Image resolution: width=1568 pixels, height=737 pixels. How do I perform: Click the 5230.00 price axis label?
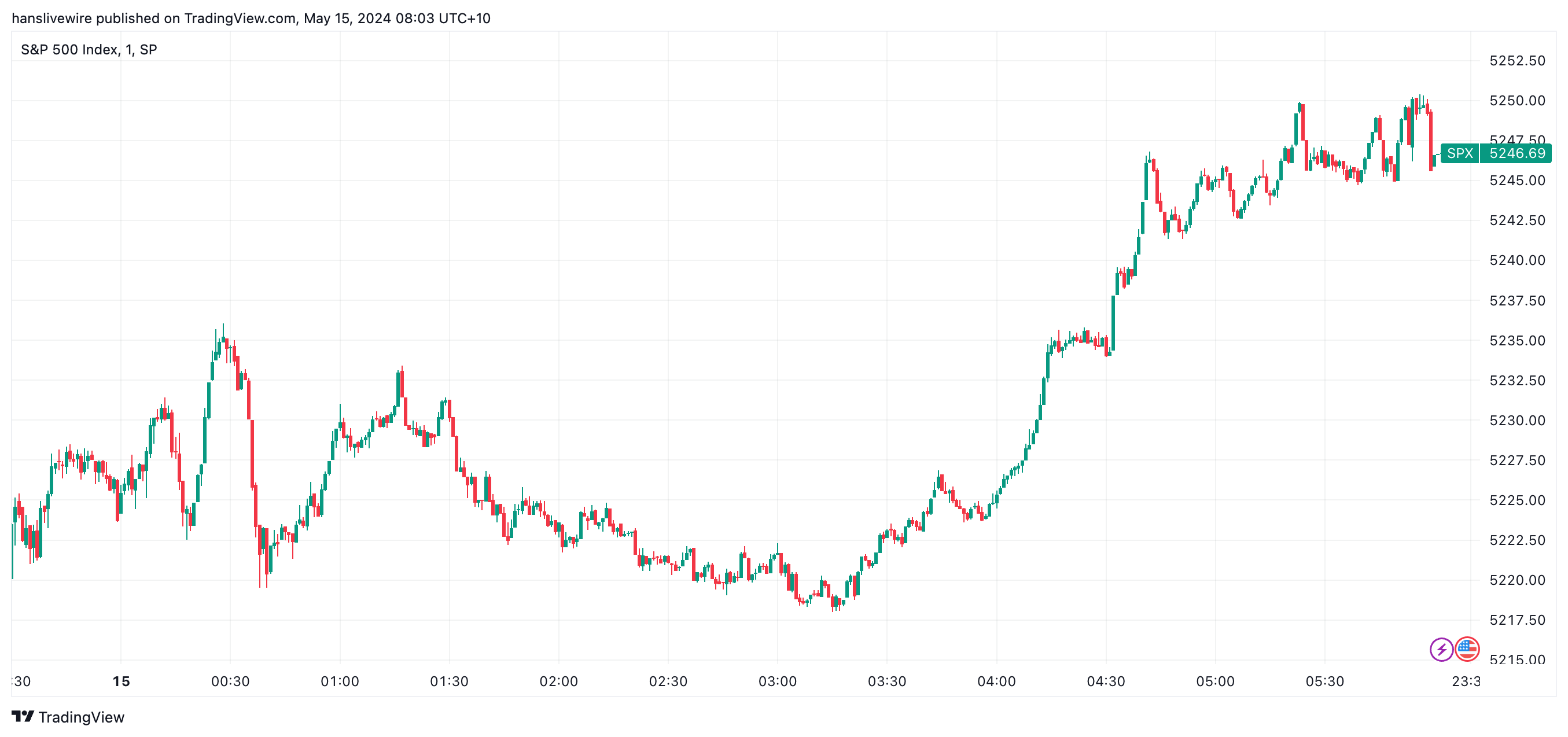coord(1517,421)
